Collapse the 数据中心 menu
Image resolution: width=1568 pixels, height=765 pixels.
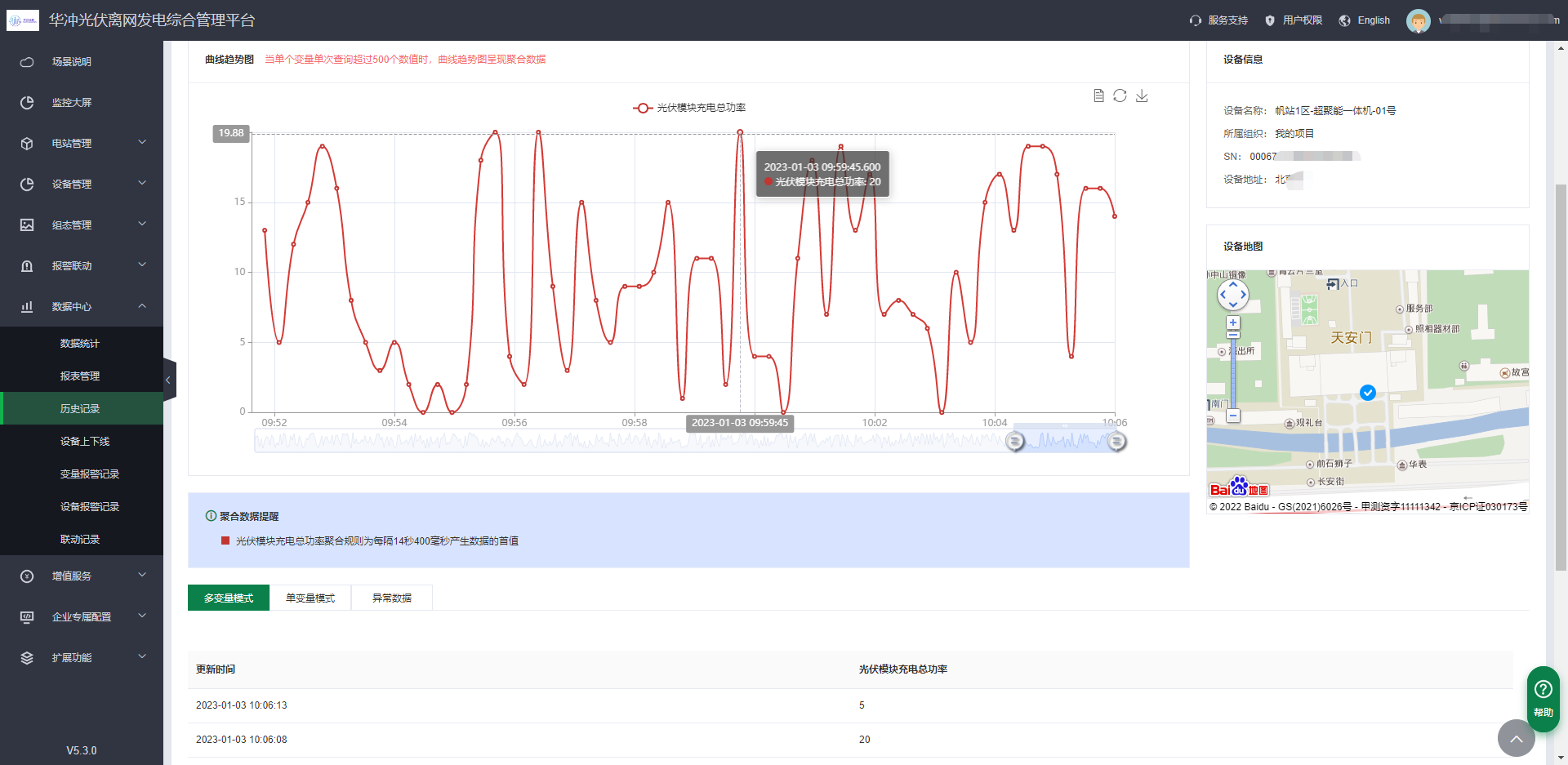pos(82,306)
